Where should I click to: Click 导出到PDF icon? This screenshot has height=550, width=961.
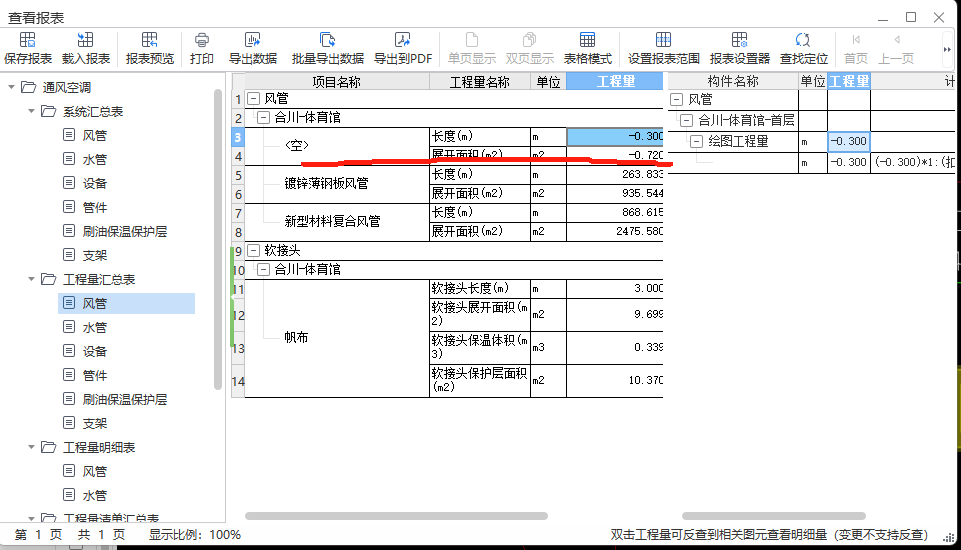(x=403, y=48)
